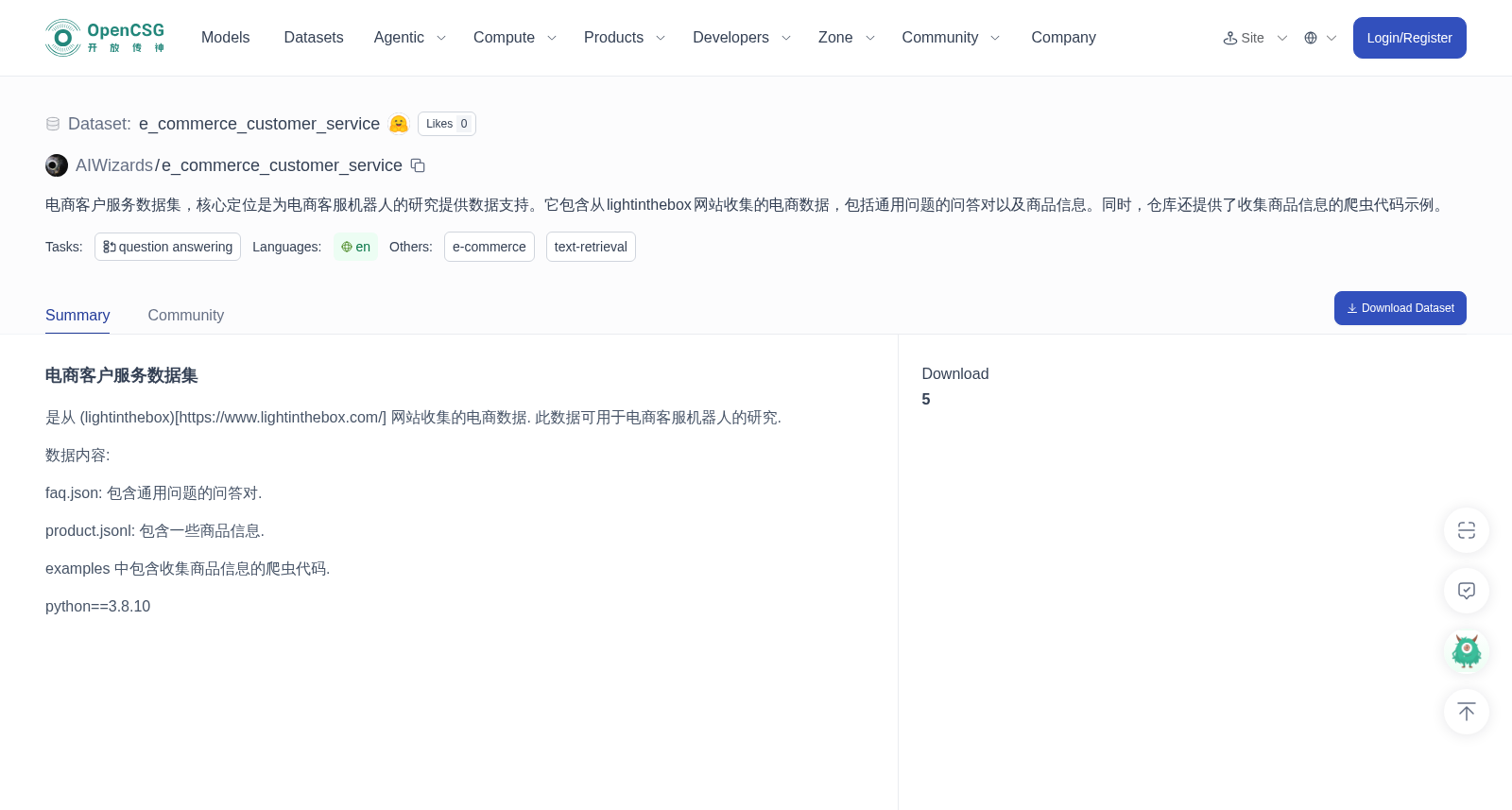This screenshot has height=810, width=1512.
Task: Click the Site location icon
Action: [1230, 38]
